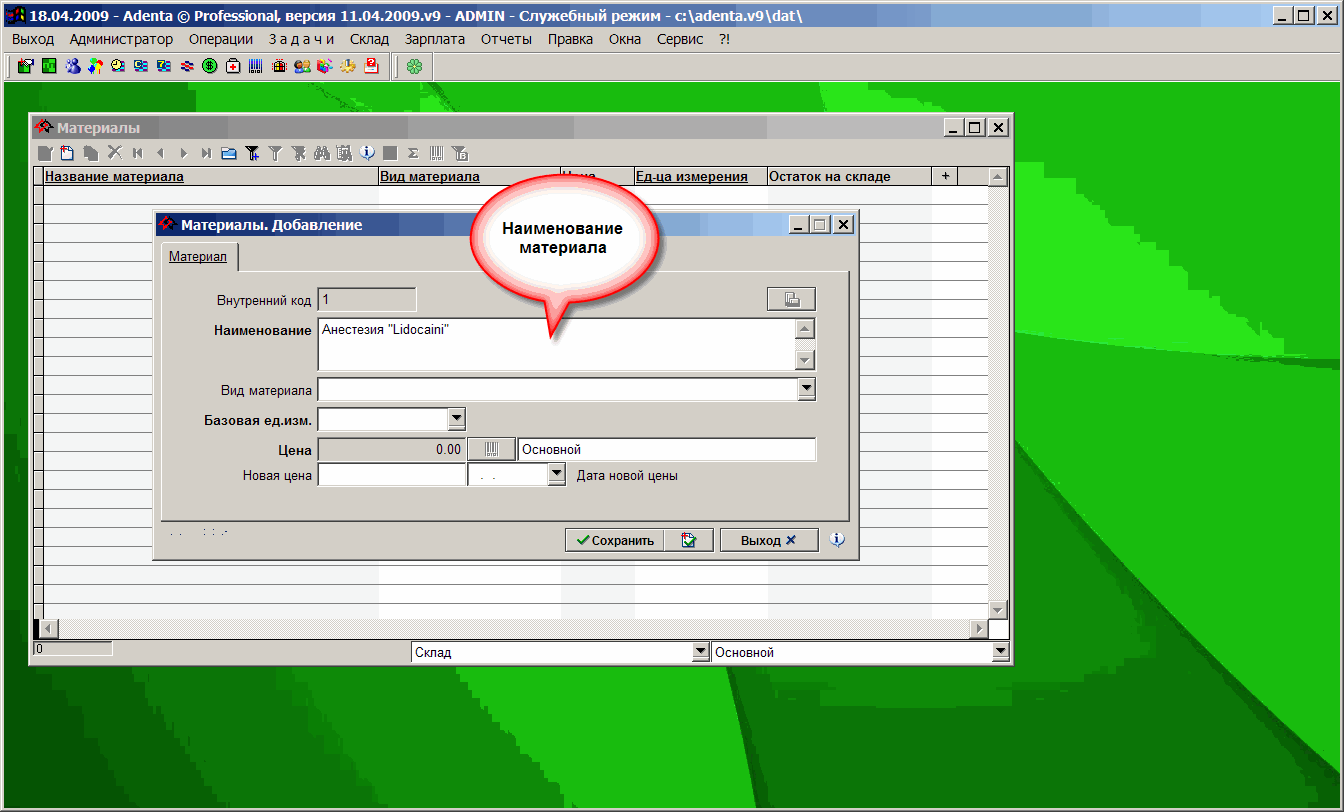Click into the Новая цена input field
The image size is (1344, 812).
click(391, 476)
